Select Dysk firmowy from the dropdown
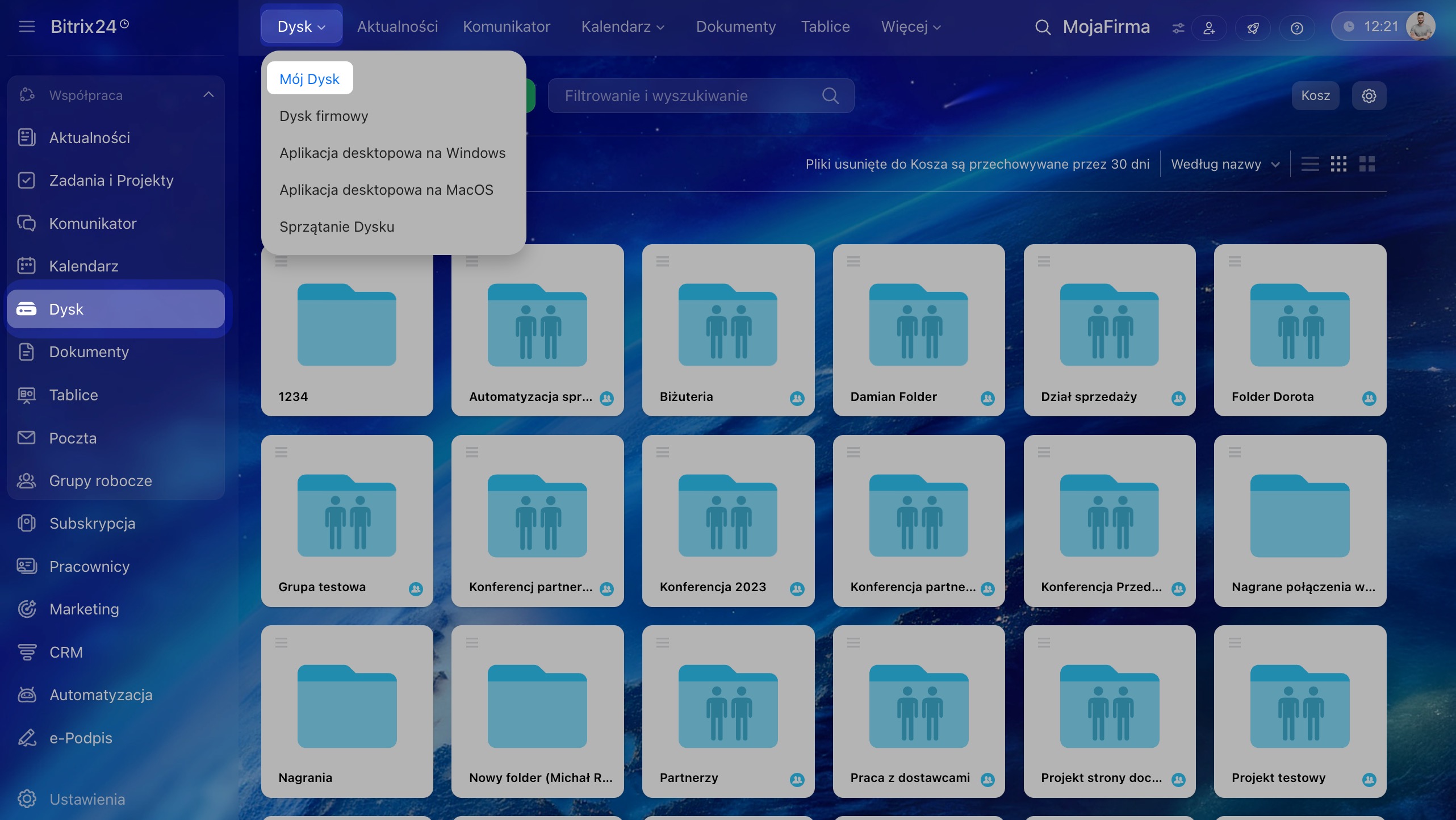The height and width of the screenshot is (820, 1456). click(324, 116)
